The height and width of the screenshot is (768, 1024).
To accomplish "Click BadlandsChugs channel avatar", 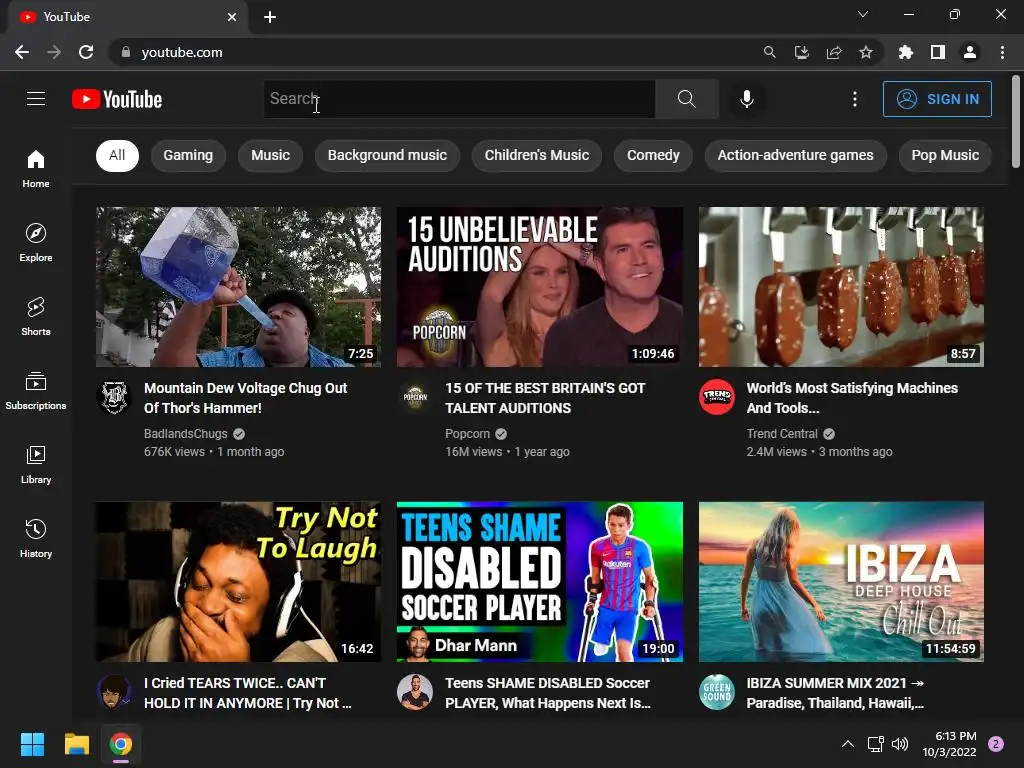I will (114, 396).
